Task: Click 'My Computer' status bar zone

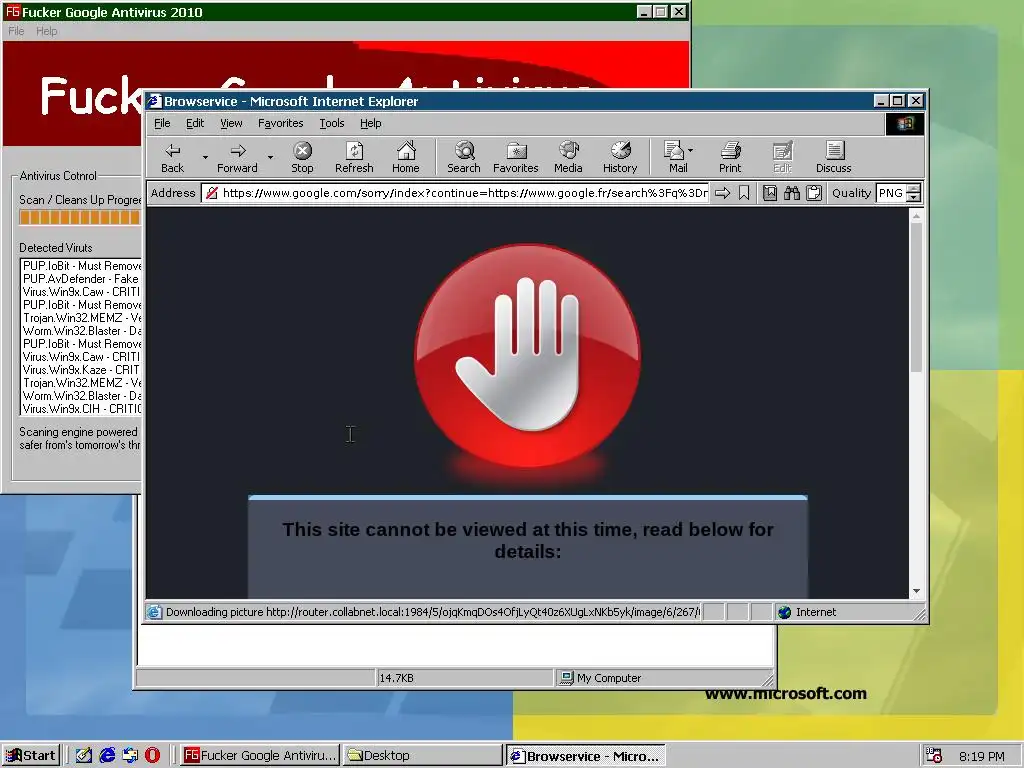Action: [663, 678]
